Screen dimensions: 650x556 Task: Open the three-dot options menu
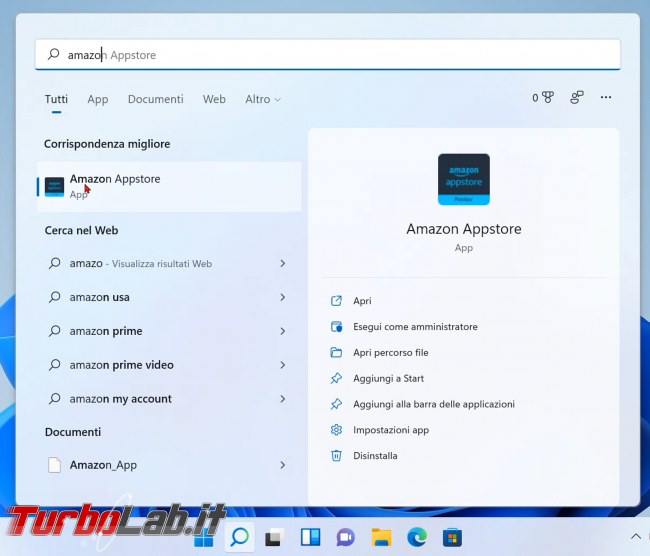pos(606,97)
